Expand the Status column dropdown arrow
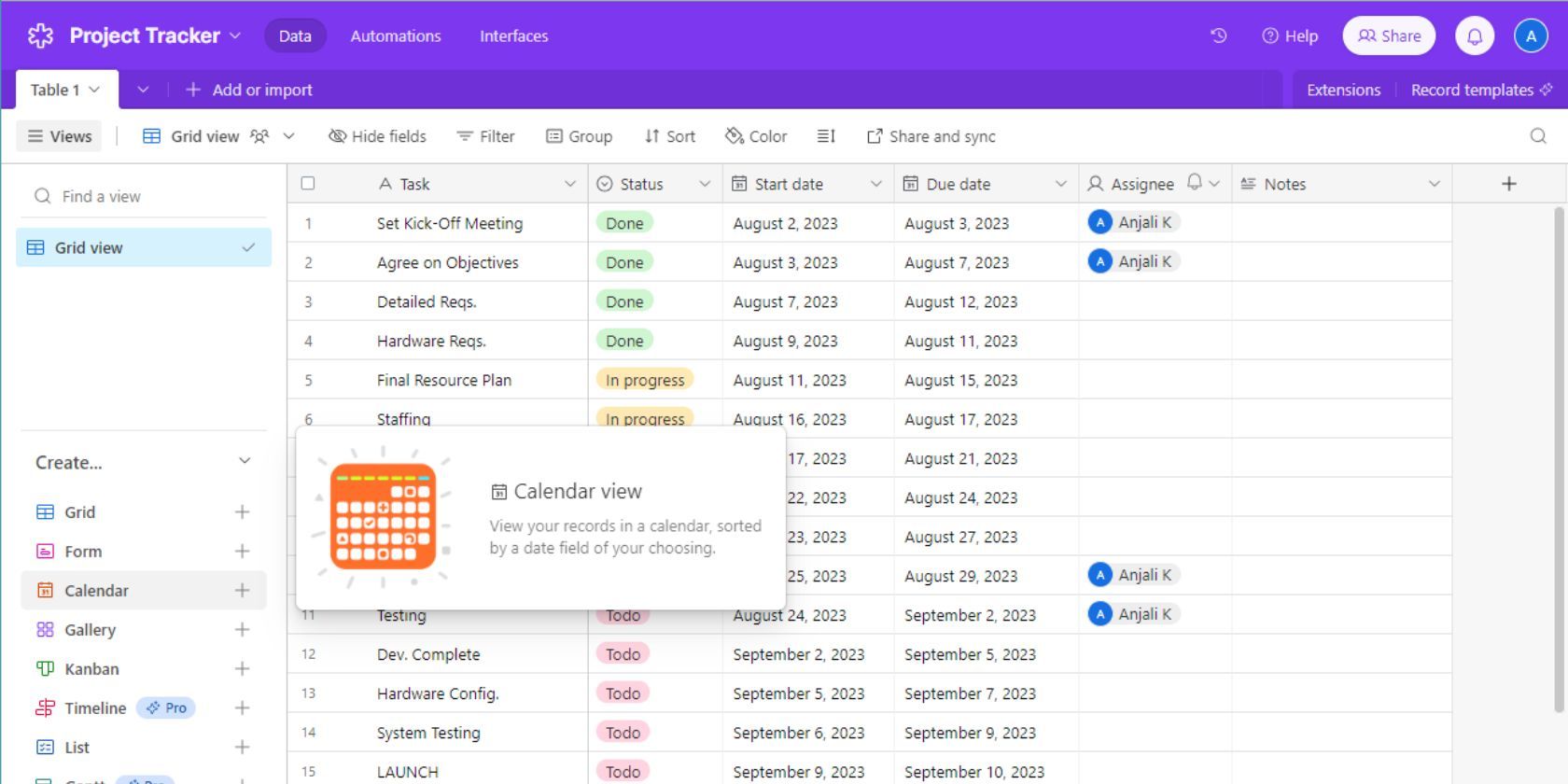Viewport: 1568px width, 784px height. tap(705, 184)
